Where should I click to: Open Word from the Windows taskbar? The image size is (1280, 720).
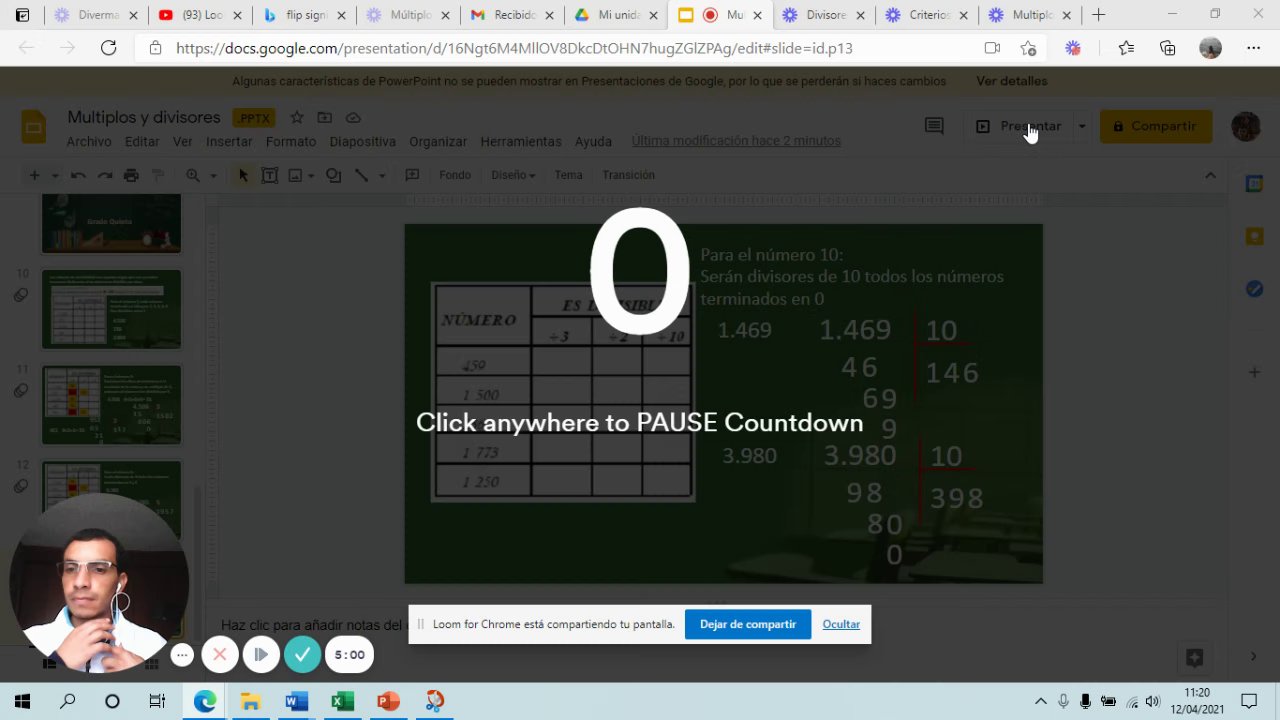pyautogui.click(x=296, y=701)
